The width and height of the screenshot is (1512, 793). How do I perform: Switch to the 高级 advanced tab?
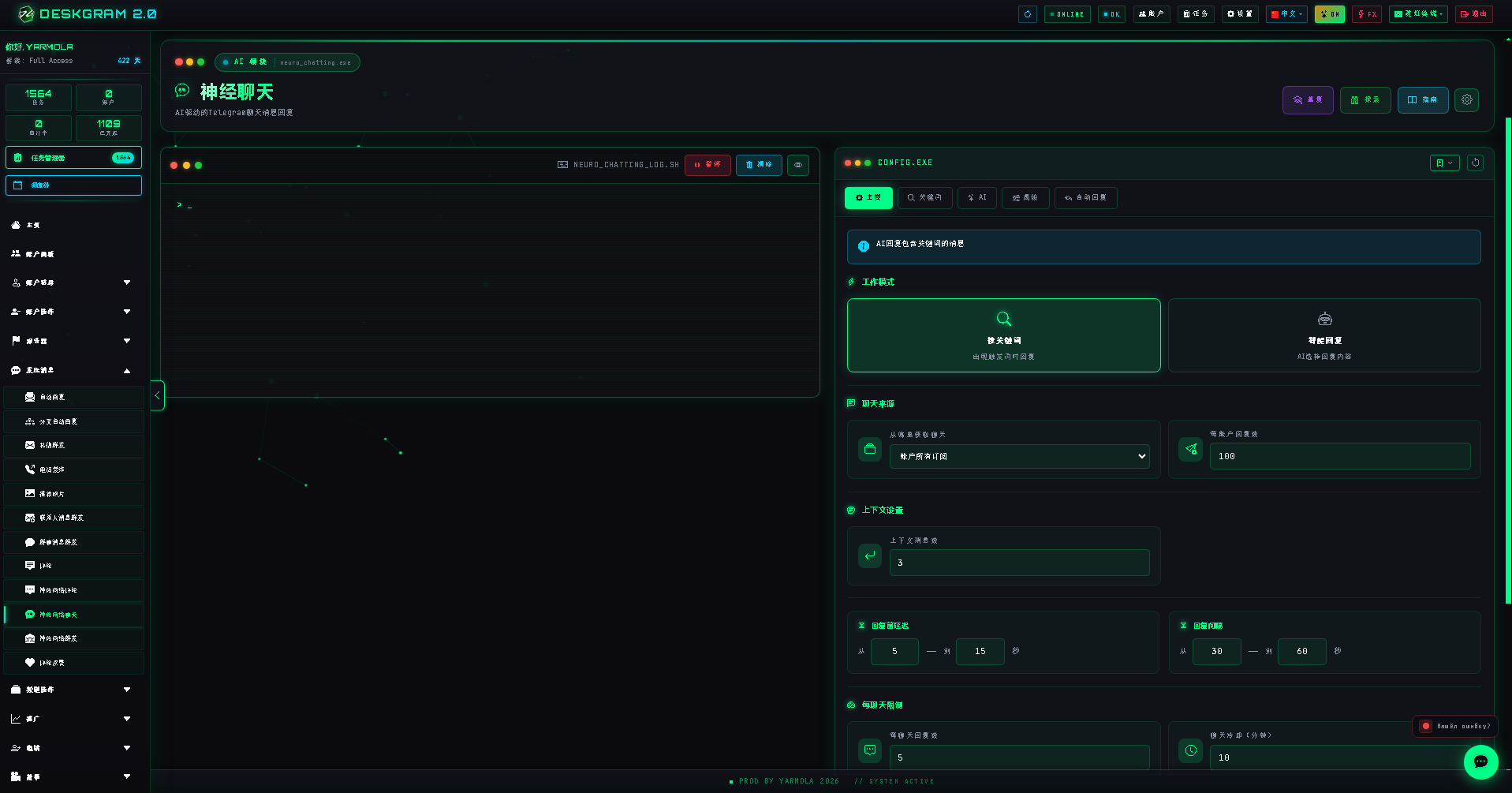[x=1025, y=198]
